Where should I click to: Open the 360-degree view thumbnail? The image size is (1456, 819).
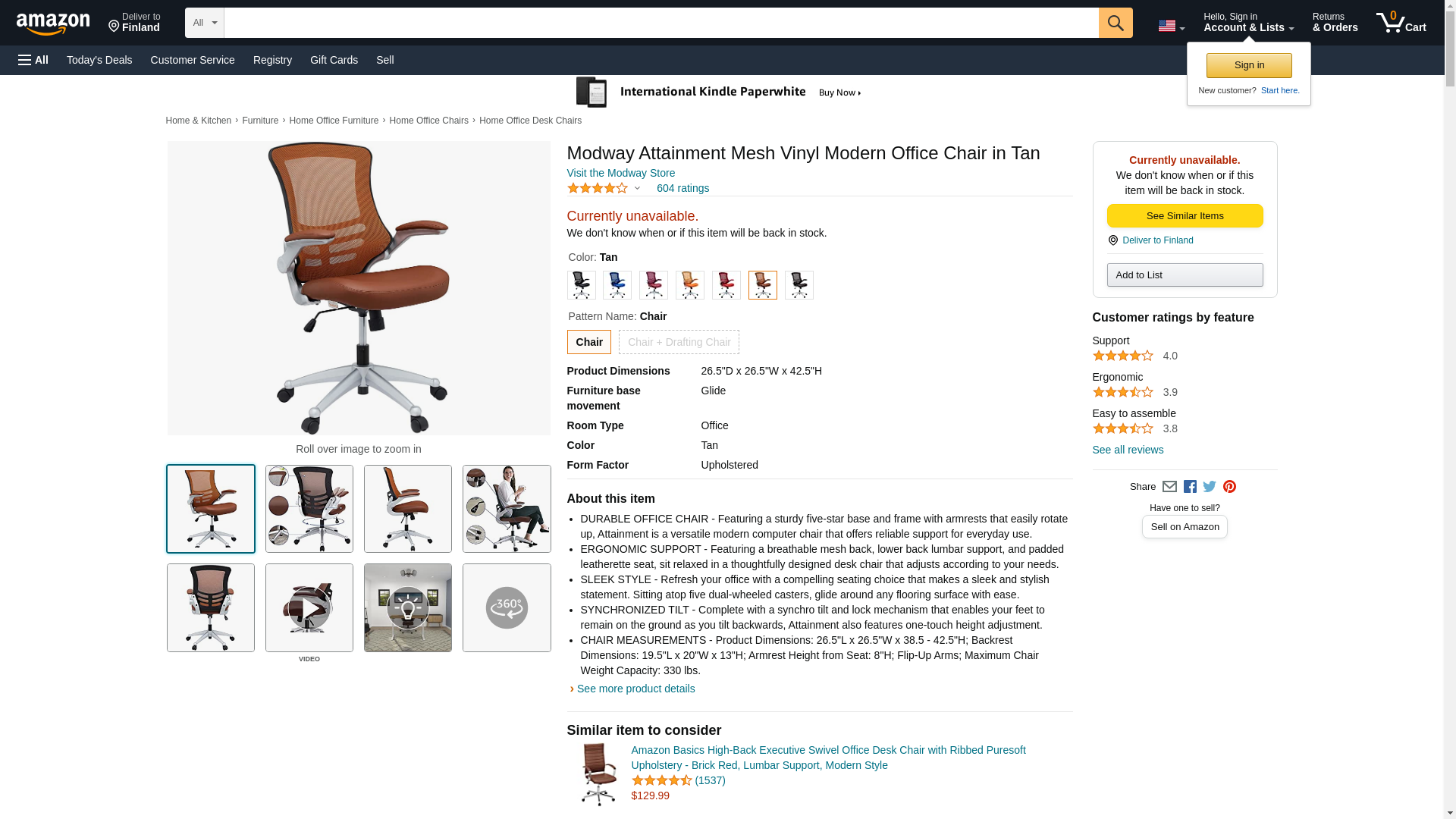[x=507, y=607]
